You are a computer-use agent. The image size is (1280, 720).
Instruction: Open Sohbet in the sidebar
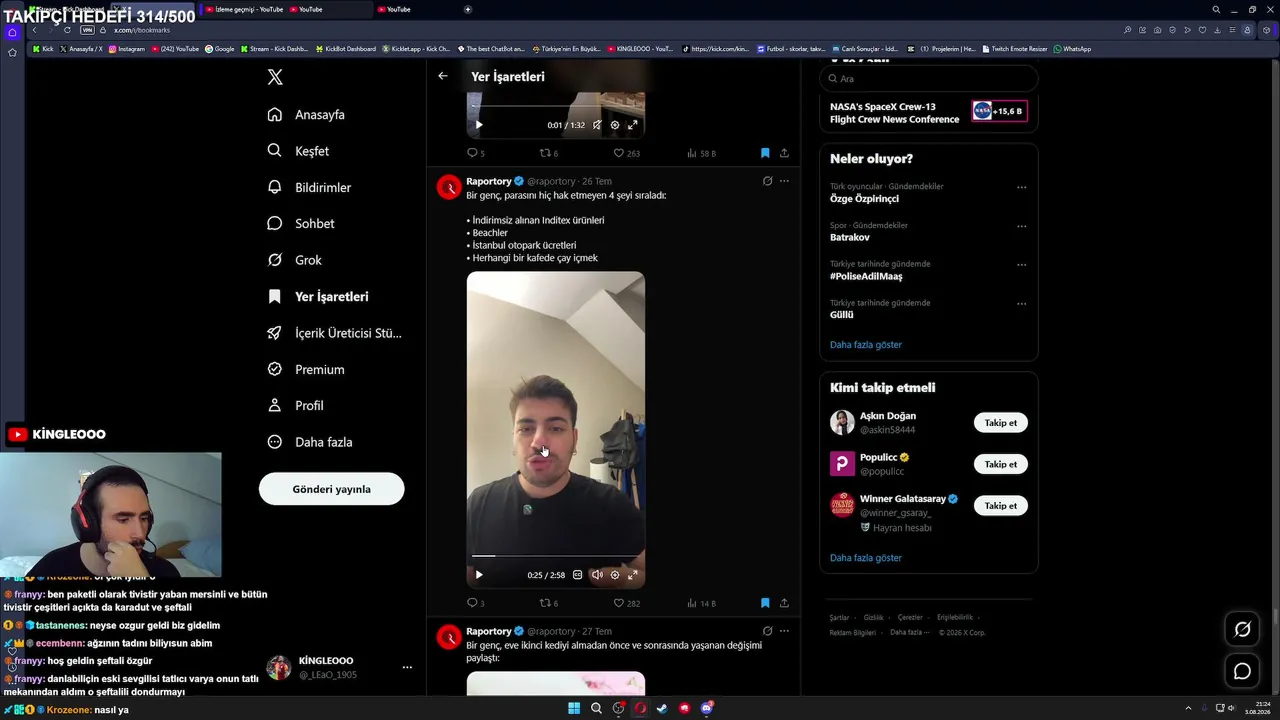[301, 224]
